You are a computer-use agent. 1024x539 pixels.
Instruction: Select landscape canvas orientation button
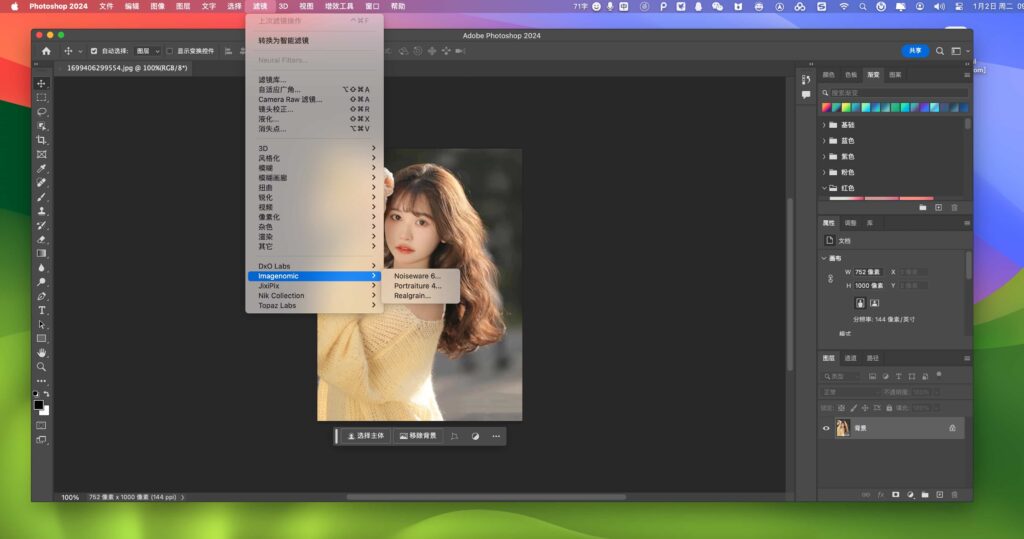point(874,303)
